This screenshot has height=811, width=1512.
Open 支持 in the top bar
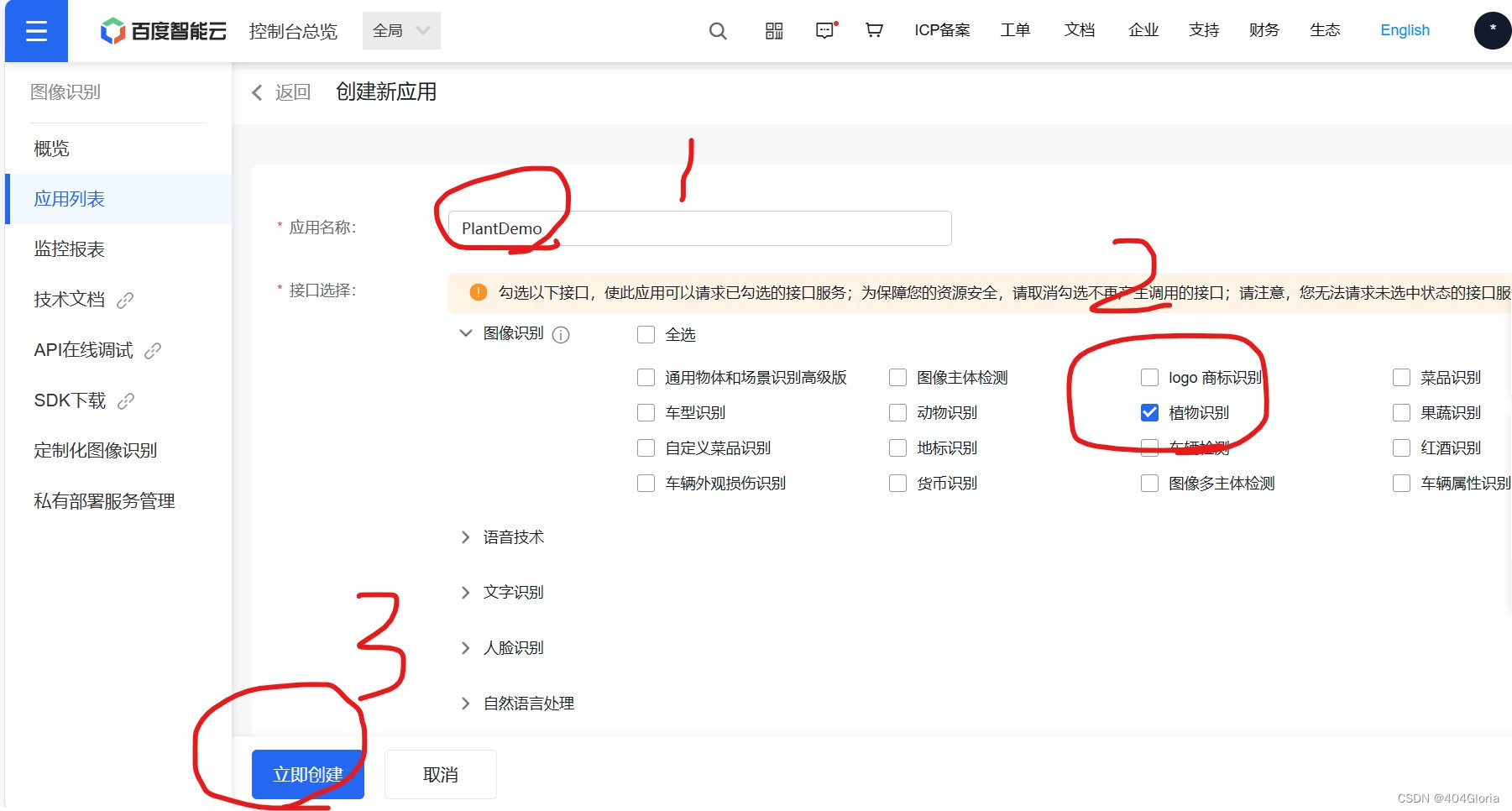(1204, 30)
